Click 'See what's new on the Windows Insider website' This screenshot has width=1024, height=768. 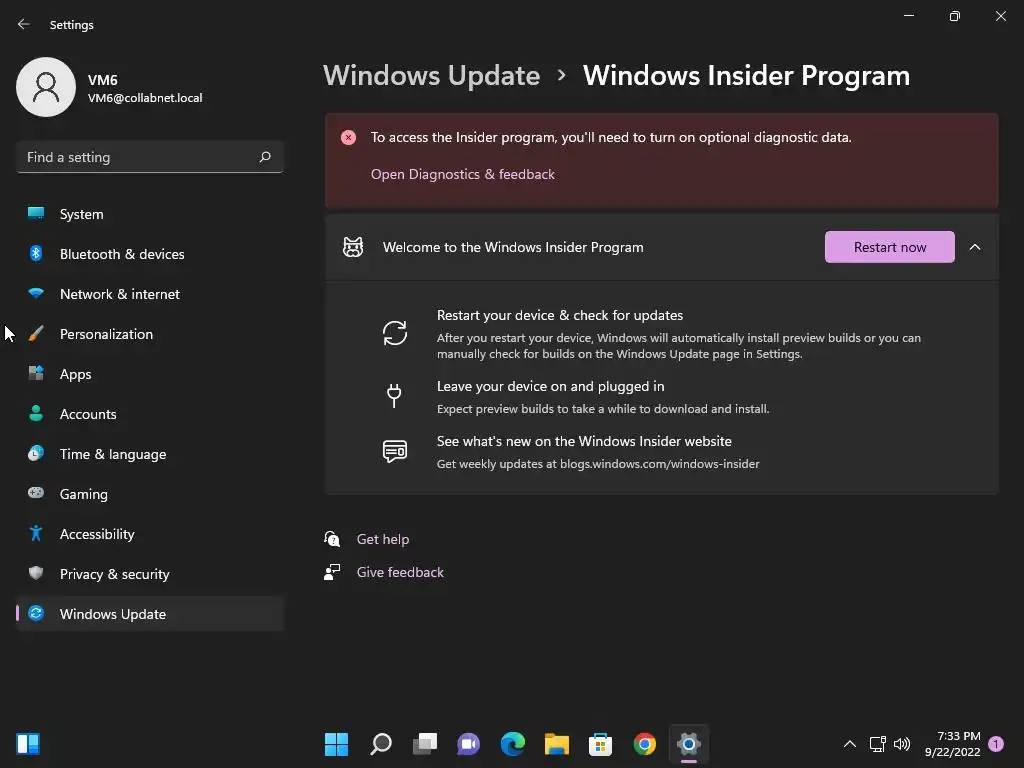[584, 441]
